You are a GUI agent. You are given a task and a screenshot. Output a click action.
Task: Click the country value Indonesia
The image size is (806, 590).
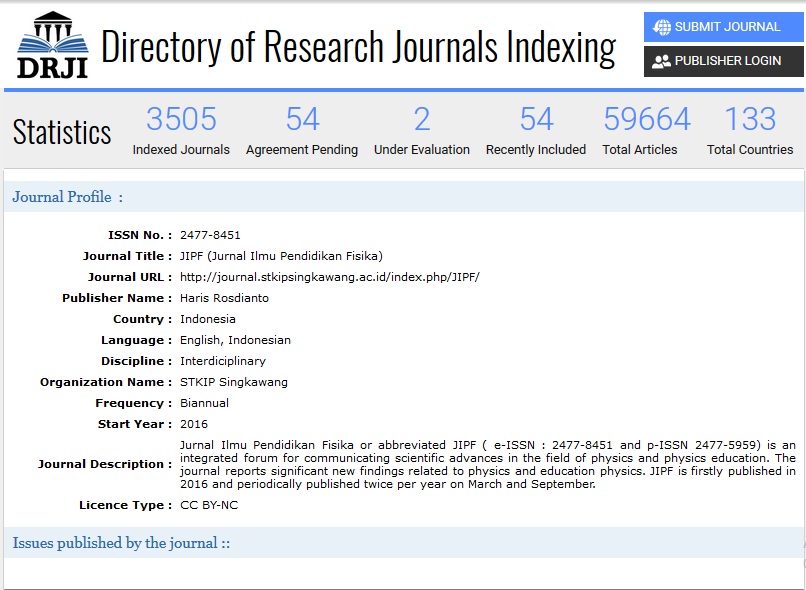coord(208,319)
